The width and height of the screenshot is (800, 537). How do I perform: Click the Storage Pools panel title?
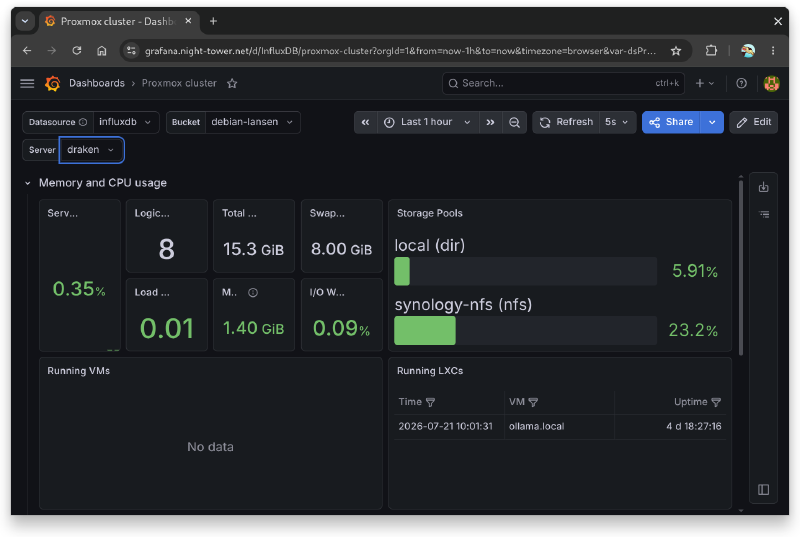[x=430, y=213]
